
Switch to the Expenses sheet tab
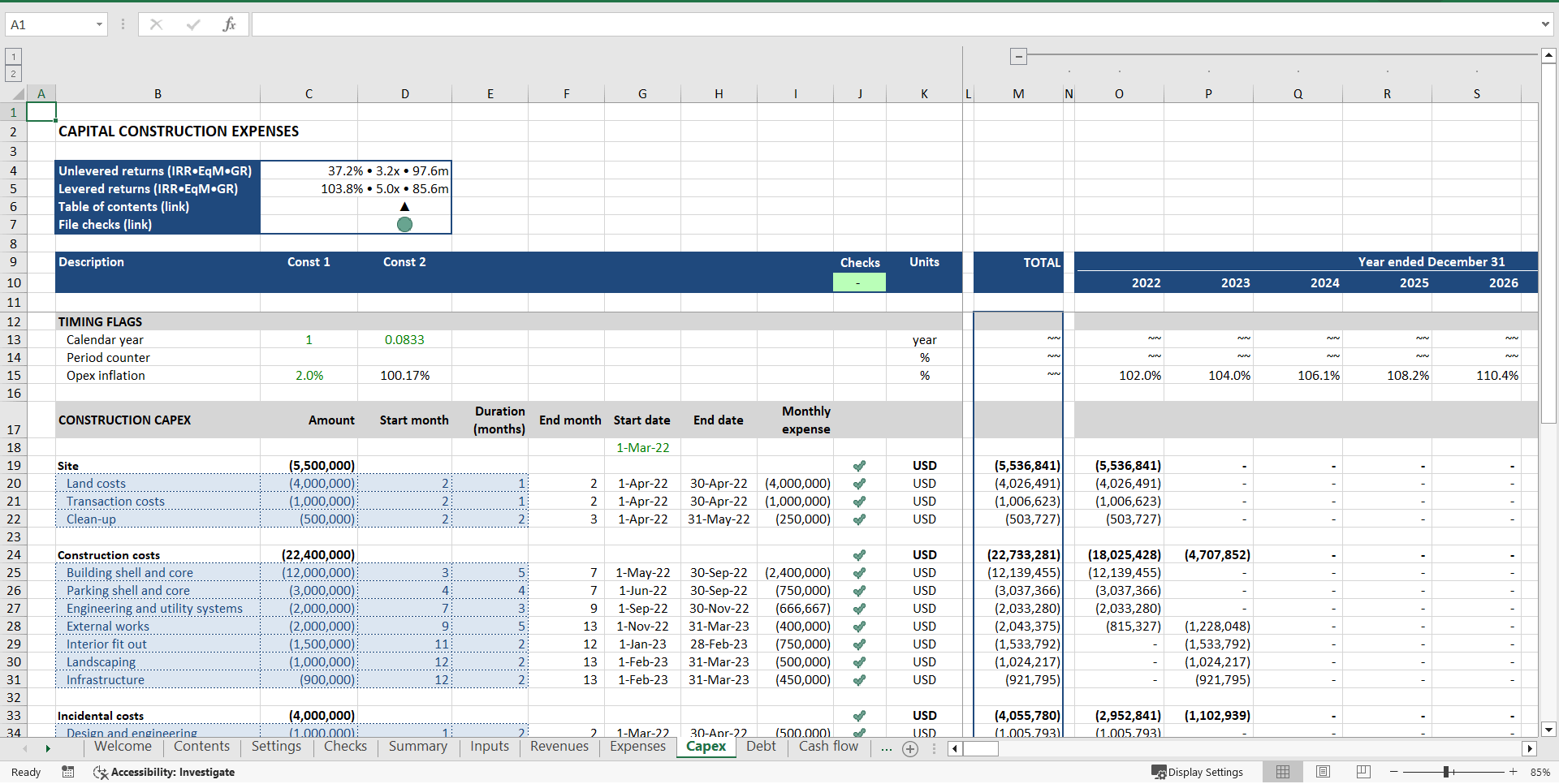point(637,747)
